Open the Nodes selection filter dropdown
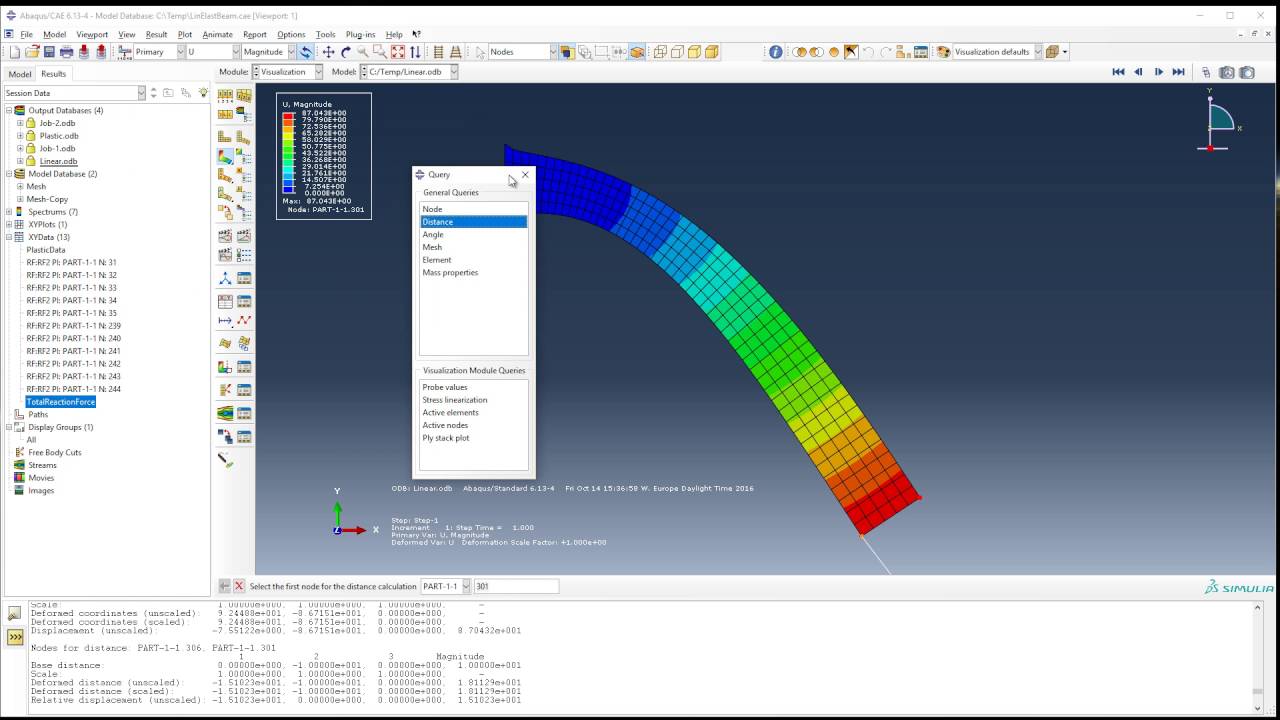1280x720 pixels. [x=551, y=52]
